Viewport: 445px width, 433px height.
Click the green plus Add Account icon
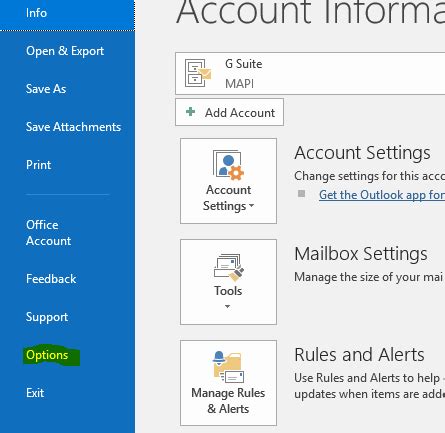click(x=190, y=112)
